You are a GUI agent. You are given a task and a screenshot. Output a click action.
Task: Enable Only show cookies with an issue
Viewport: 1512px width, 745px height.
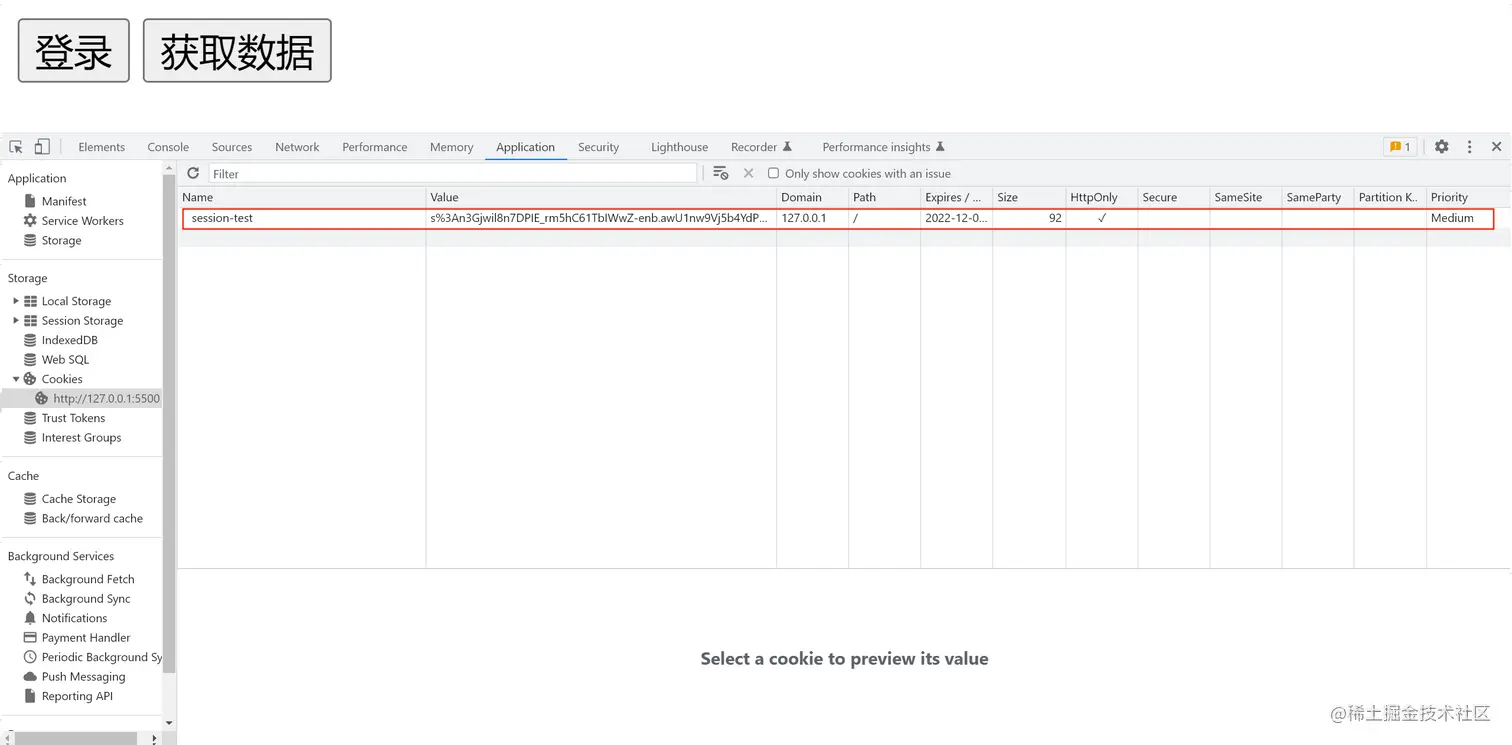click(x=773, y=173)
